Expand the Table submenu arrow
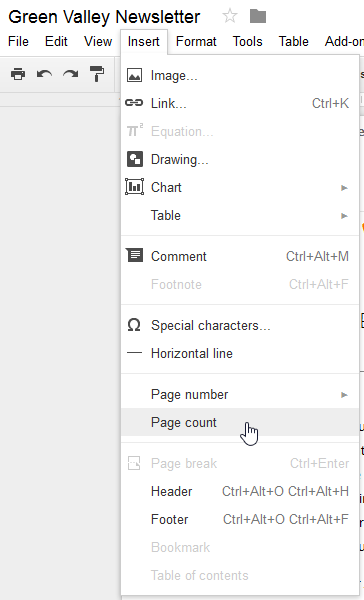Screen dimensions: 364x600 pyautogui.click(x=344, y=215)
